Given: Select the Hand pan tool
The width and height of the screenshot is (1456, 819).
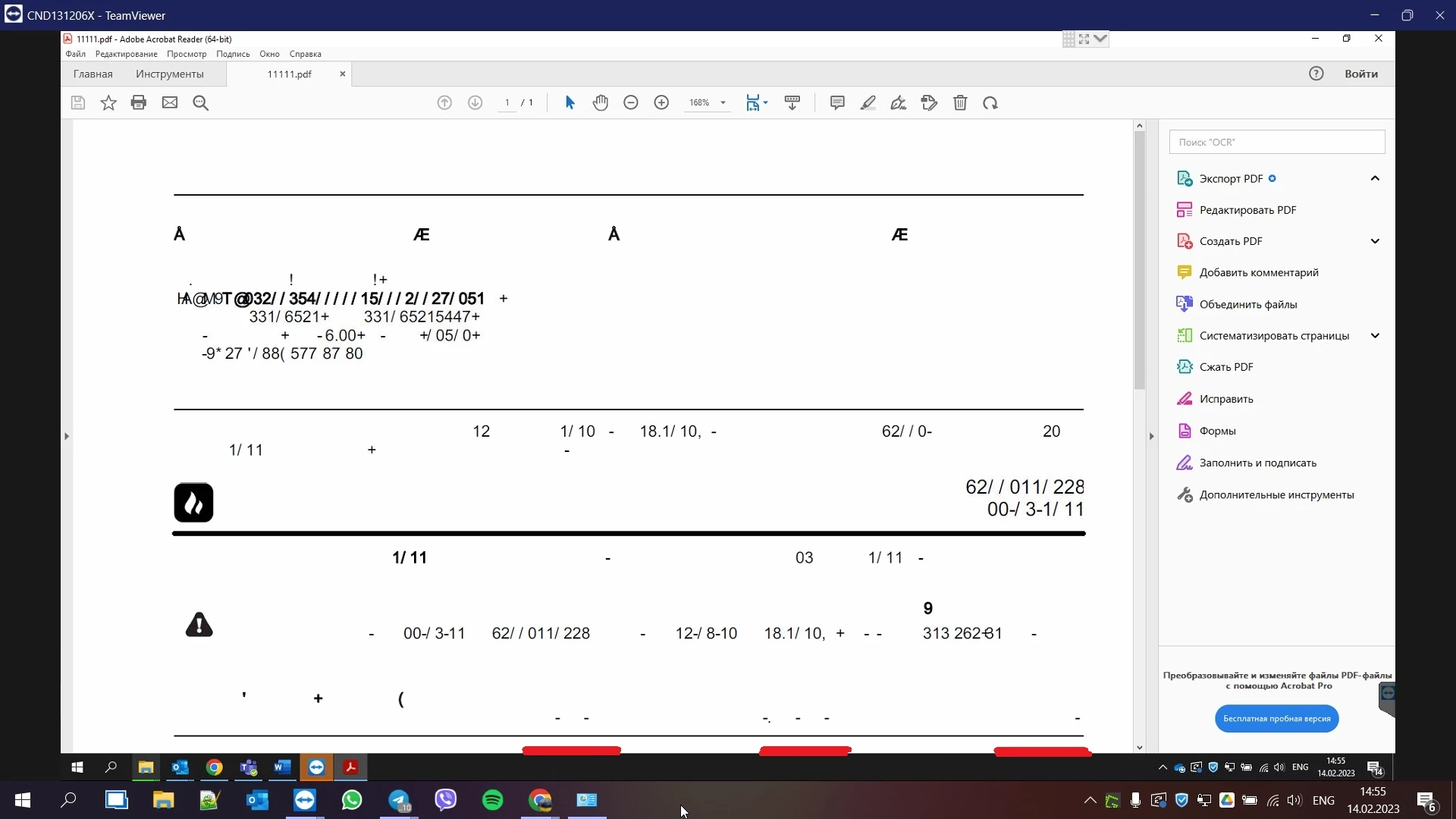Looking at the screenshot, I should click(601, 102).
